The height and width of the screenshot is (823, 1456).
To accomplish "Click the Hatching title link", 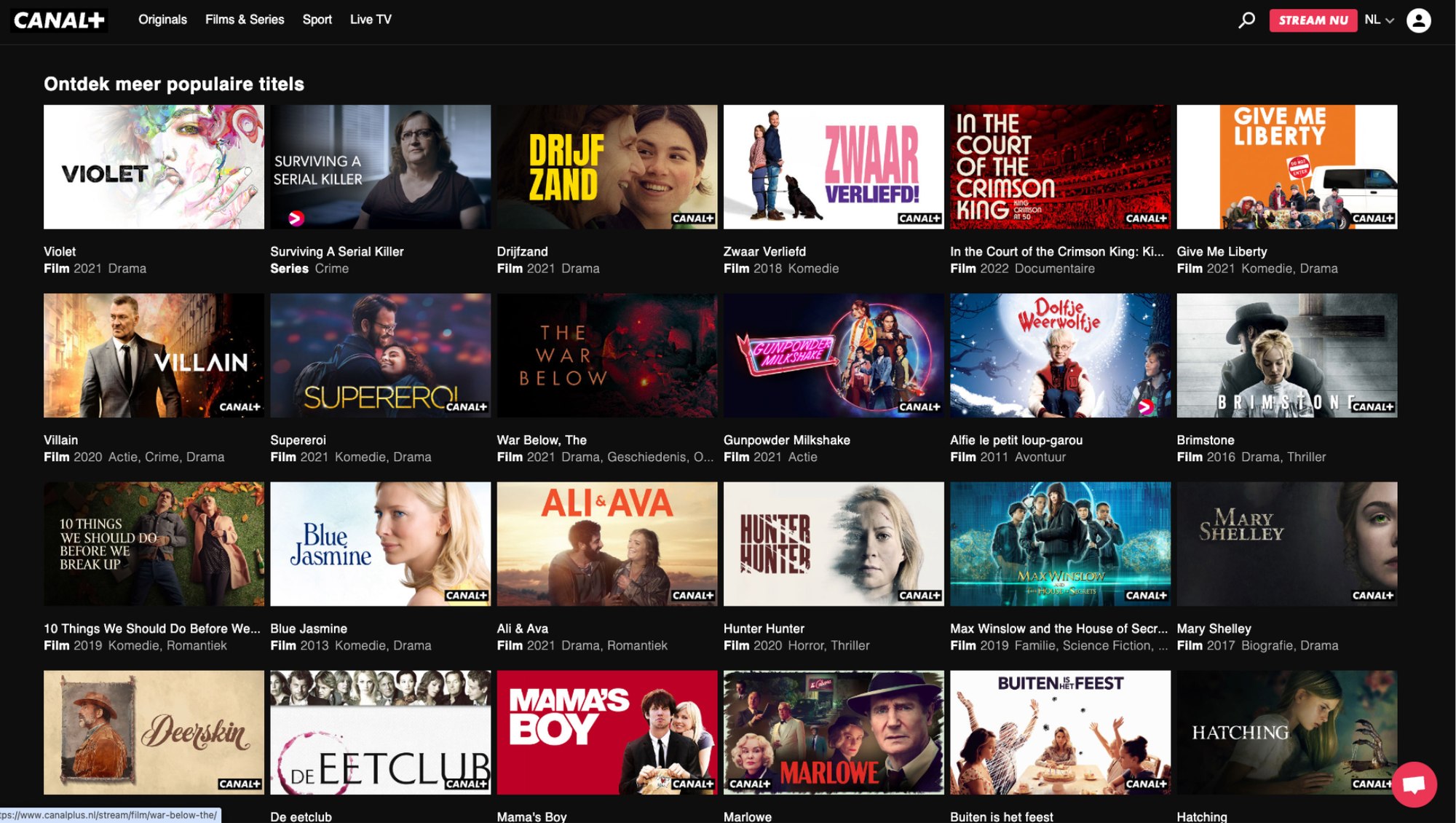I will pyautogui.click(x=1202, y=816).
